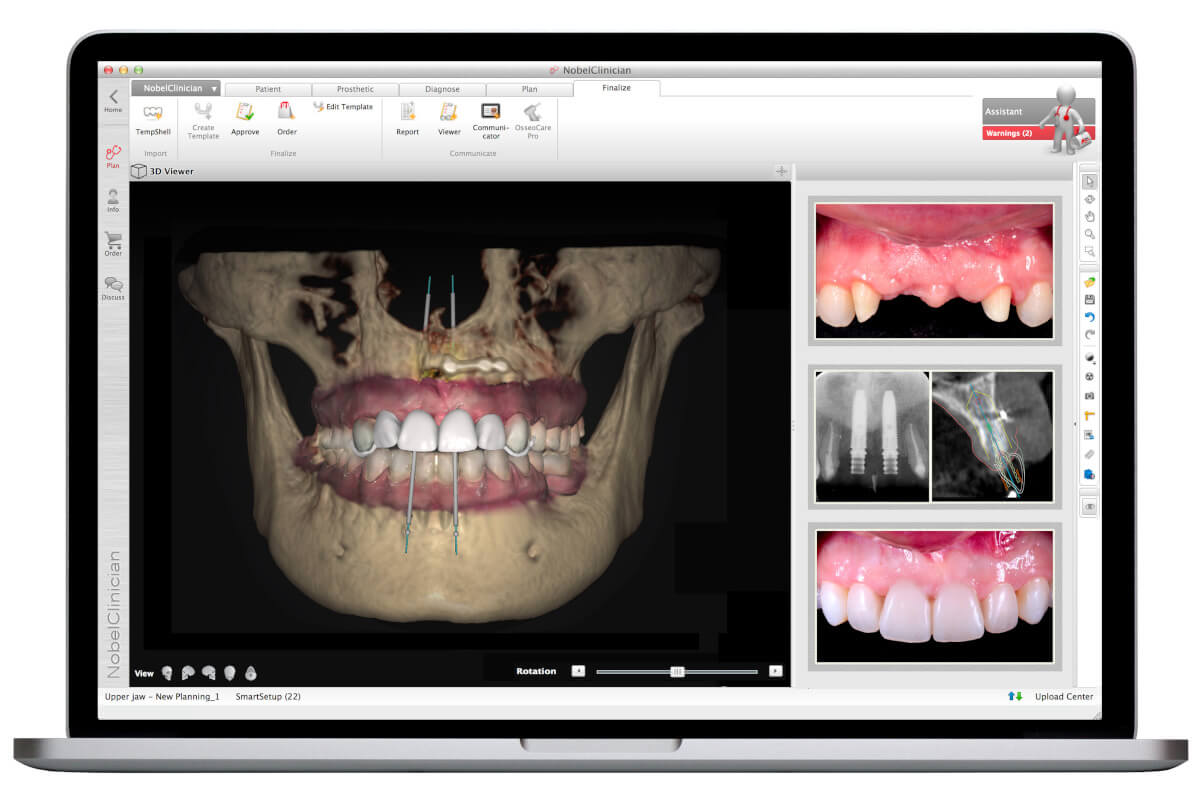Set 3D view to the fifth skull orientation
1200x811 pixels.
tap(251, 673)
